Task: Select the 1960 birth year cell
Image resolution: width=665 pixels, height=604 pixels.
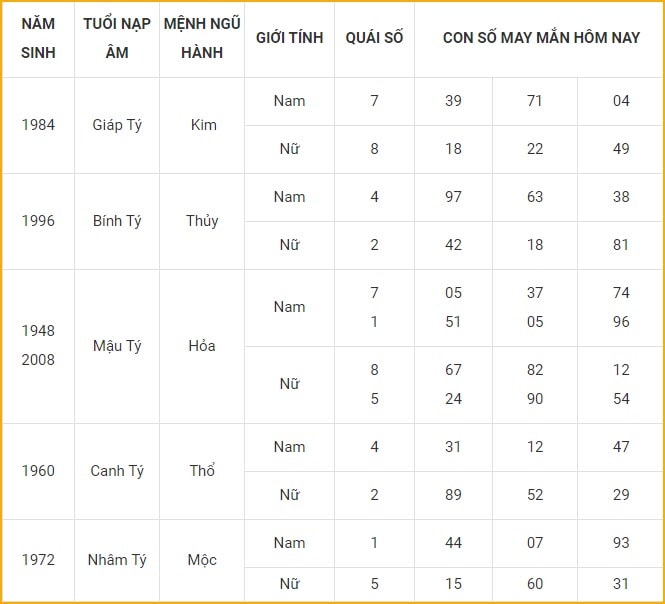Action: (38, 471)
